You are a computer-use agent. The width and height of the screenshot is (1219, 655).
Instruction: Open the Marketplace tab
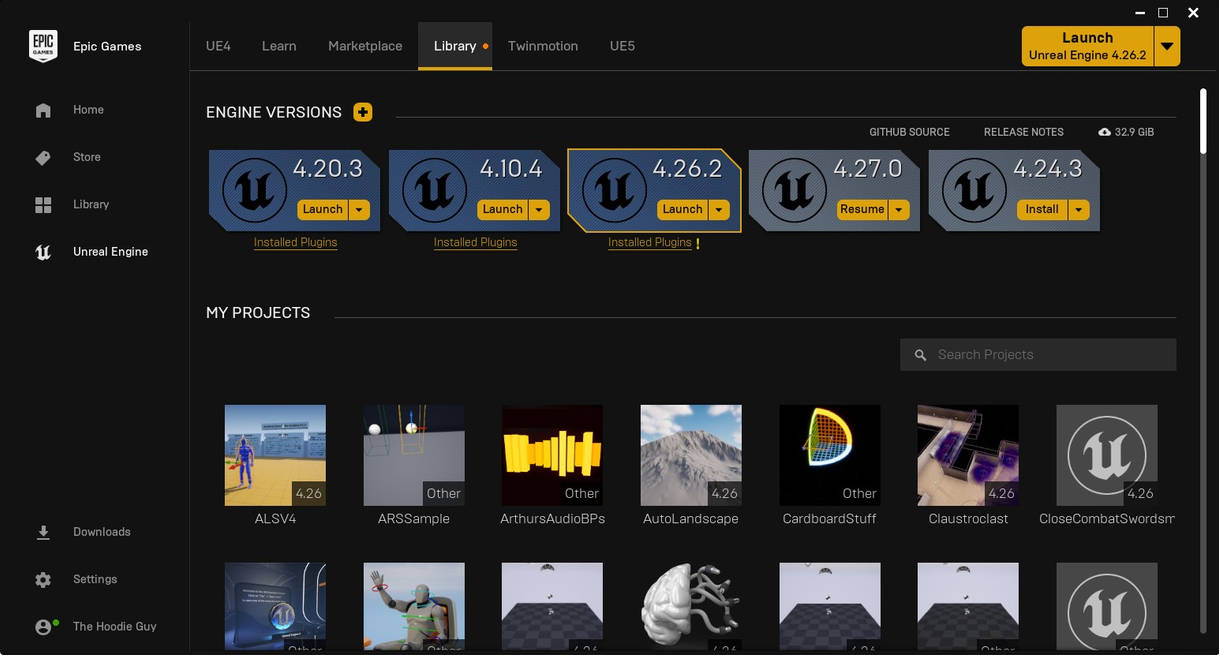(365, 46)
